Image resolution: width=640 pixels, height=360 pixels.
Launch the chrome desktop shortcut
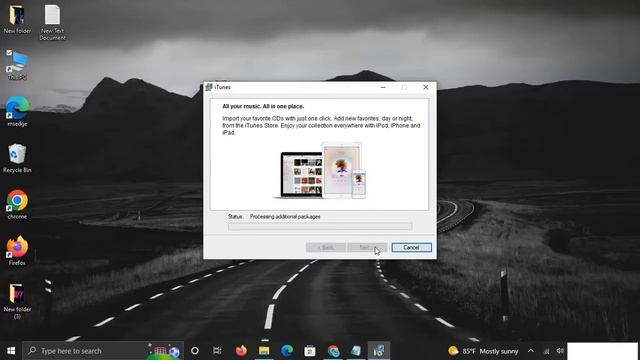(x=17, y=204)
